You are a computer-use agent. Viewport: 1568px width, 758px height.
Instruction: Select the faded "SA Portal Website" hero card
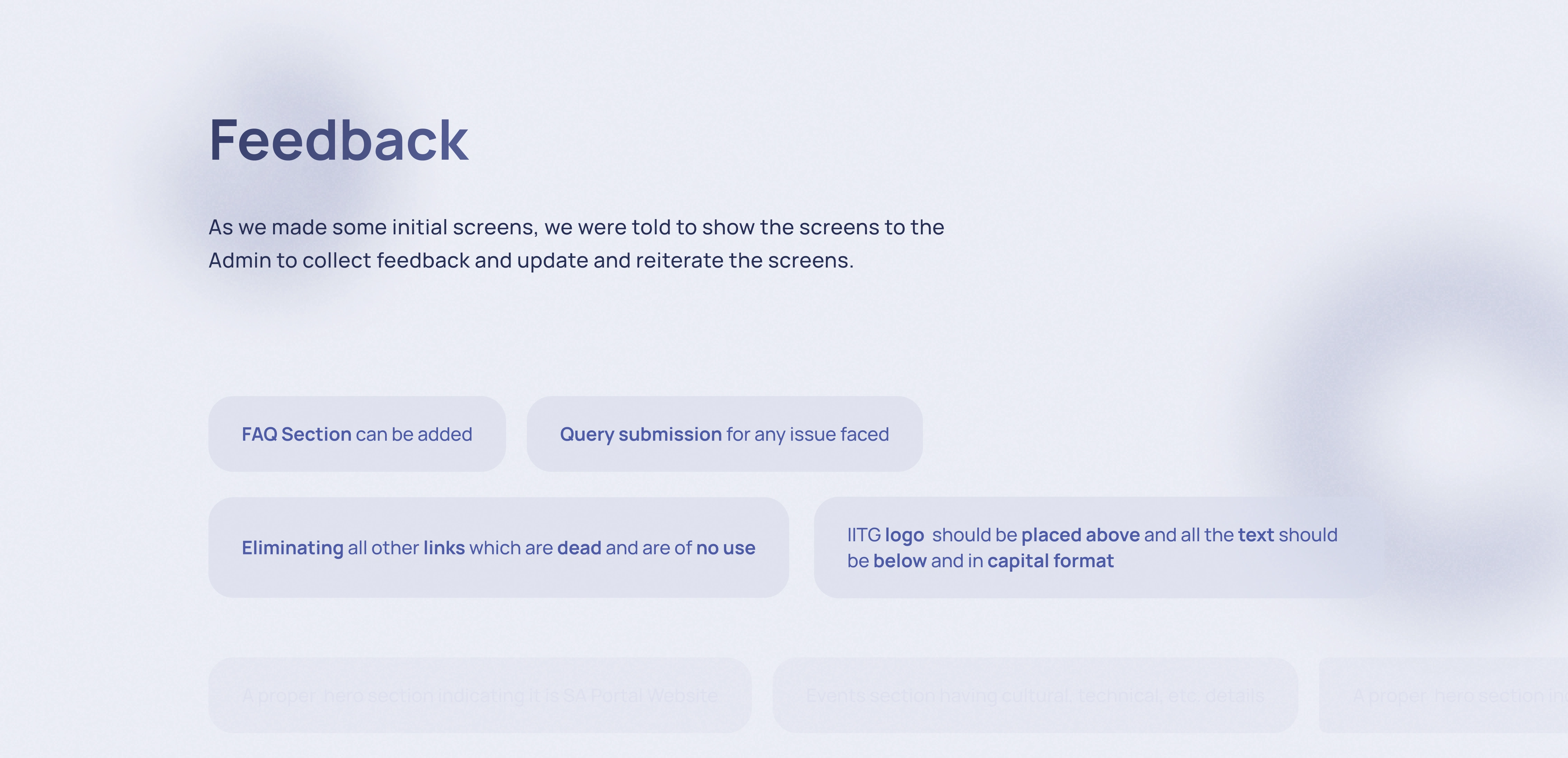(x=480, y=695)
